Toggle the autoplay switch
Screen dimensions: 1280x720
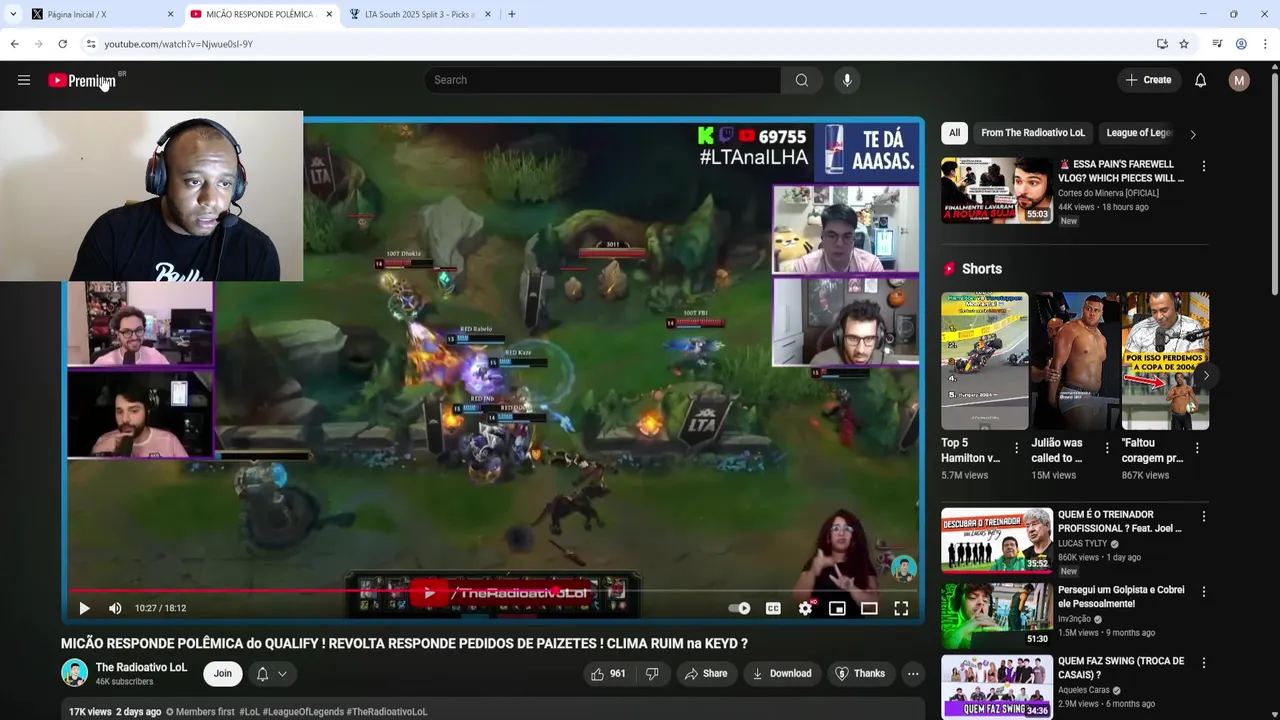pyautogui.click(x=739, y=608)
